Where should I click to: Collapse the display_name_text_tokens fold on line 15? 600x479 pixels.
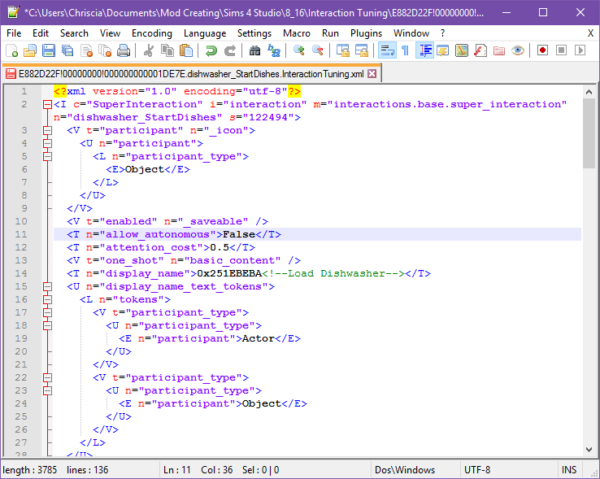(x=46, y=286)
